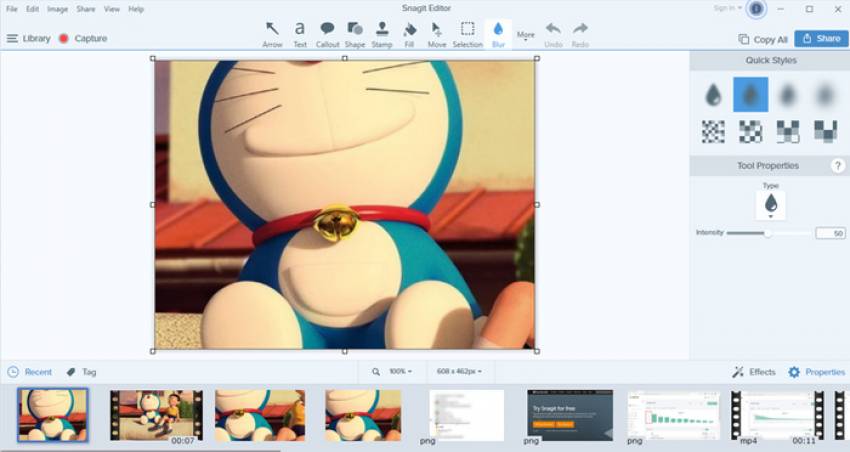Pick the Shape tool
Screen dimensions: 850x452
[355, 33]
